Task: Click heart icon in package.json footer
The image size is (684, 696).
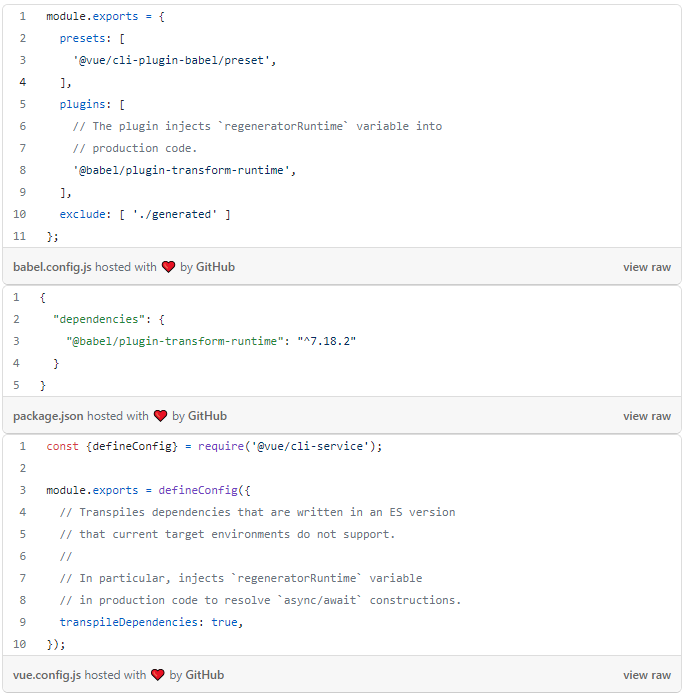Action: click(160, 416)
